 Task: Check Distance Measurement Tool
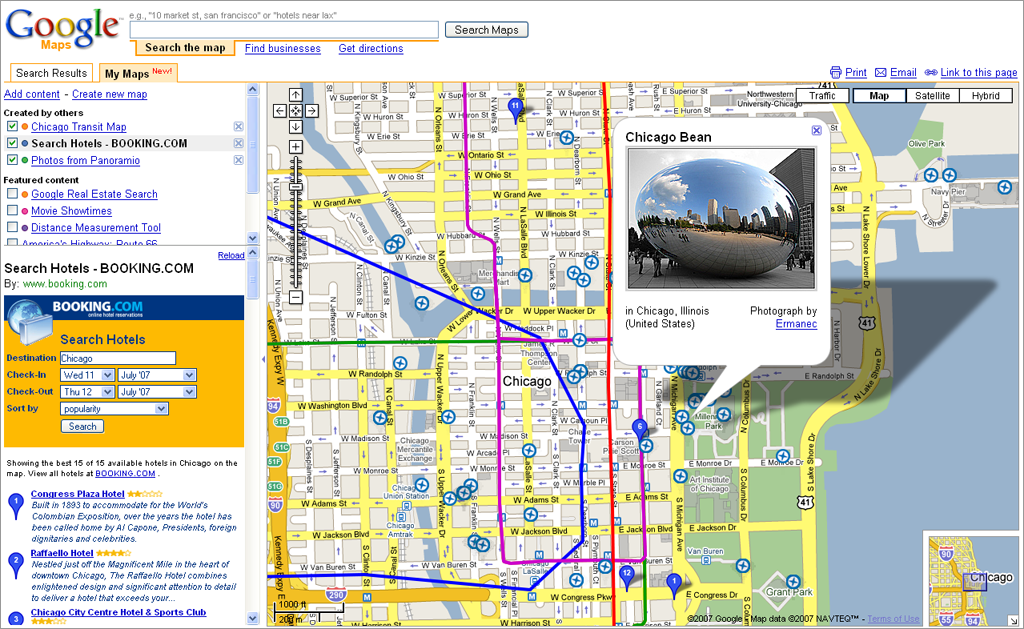click(x=12, y=227)
